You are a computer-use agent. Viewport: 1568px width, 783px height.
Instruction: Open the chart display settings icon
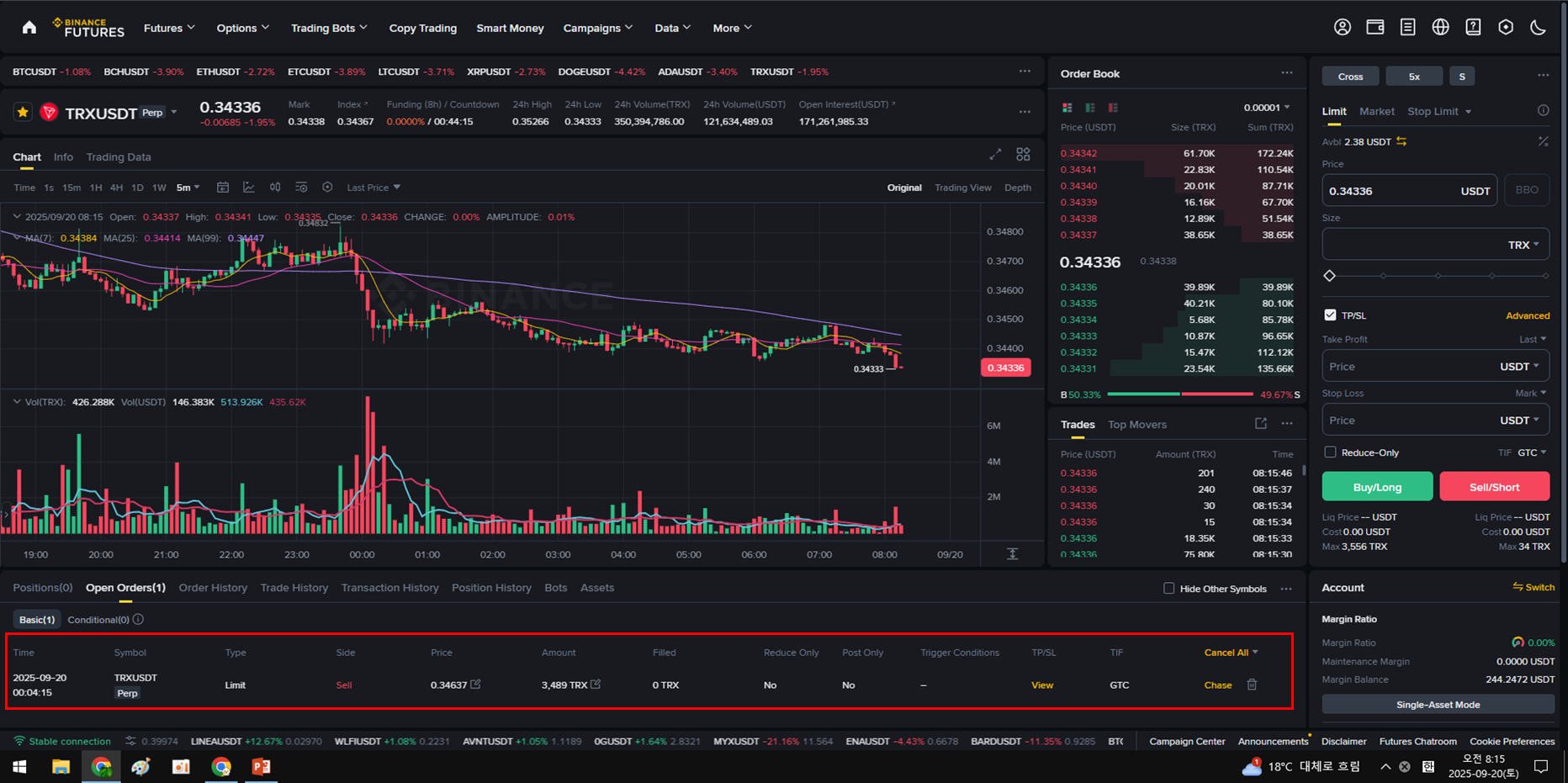point(301,188)
